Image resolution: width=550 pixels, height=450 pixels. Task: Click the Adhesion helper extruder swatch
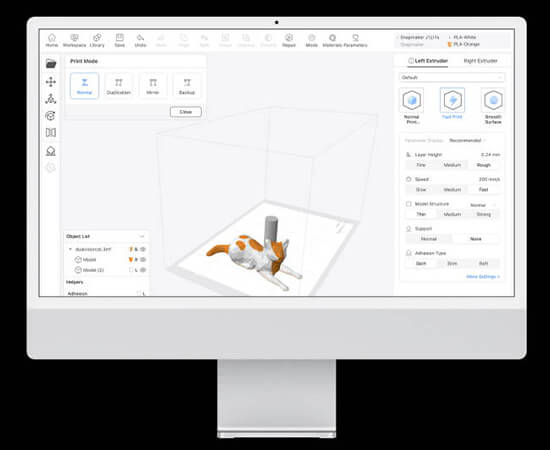point(139,293)
